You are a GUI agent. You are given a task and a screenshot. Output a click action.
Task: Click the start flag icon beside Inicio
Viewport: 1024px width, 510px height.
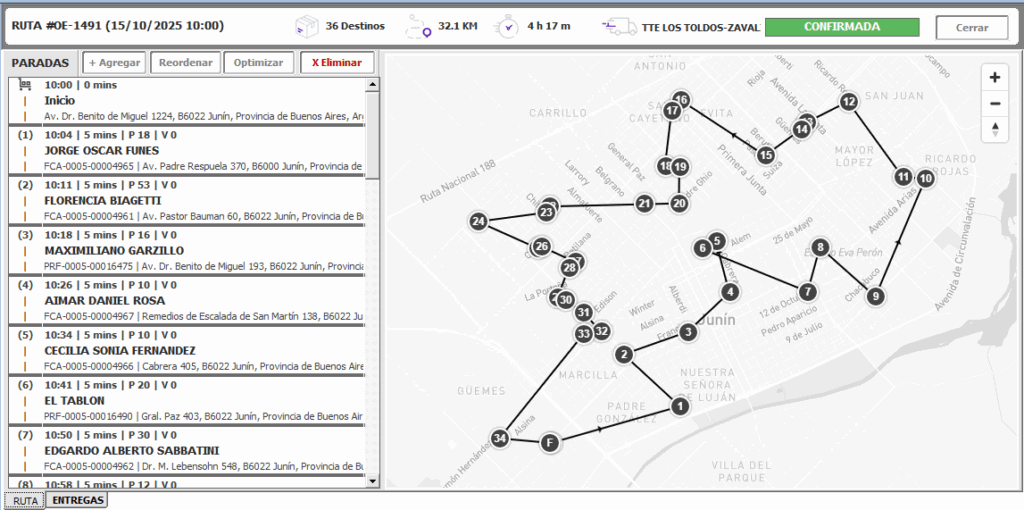[25, 86]
